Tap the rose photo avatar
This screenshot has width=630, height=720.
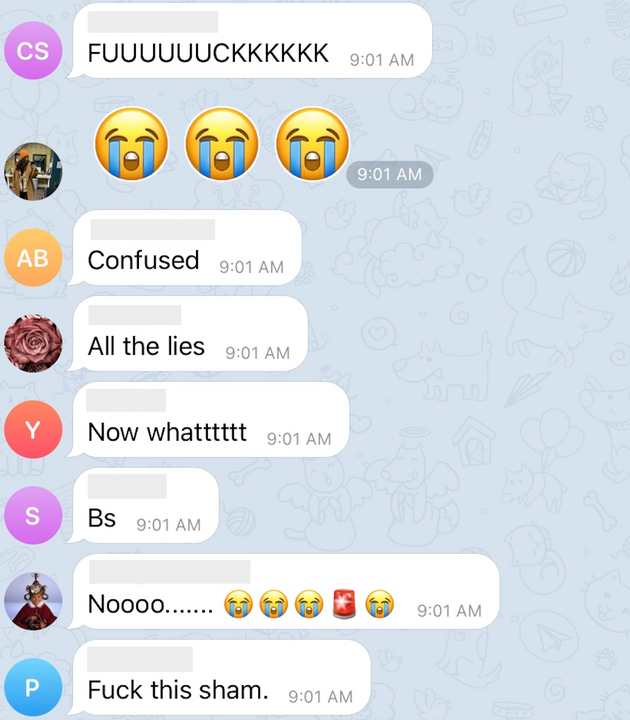click(x=33, y=343)
